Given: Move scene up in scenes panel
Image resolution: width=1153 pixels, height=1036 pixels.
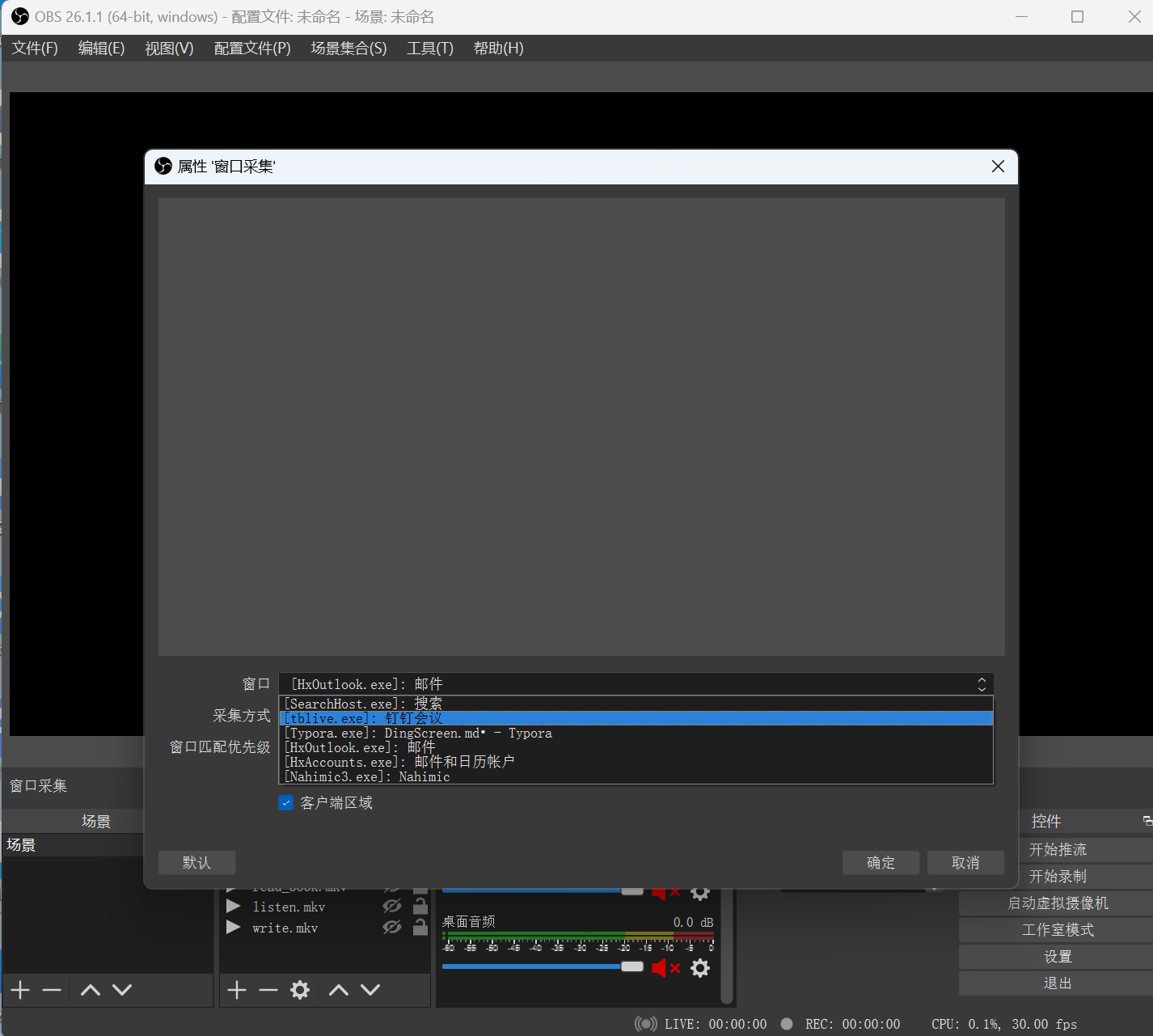Looking at the screenshot, I should pos(91,990).
